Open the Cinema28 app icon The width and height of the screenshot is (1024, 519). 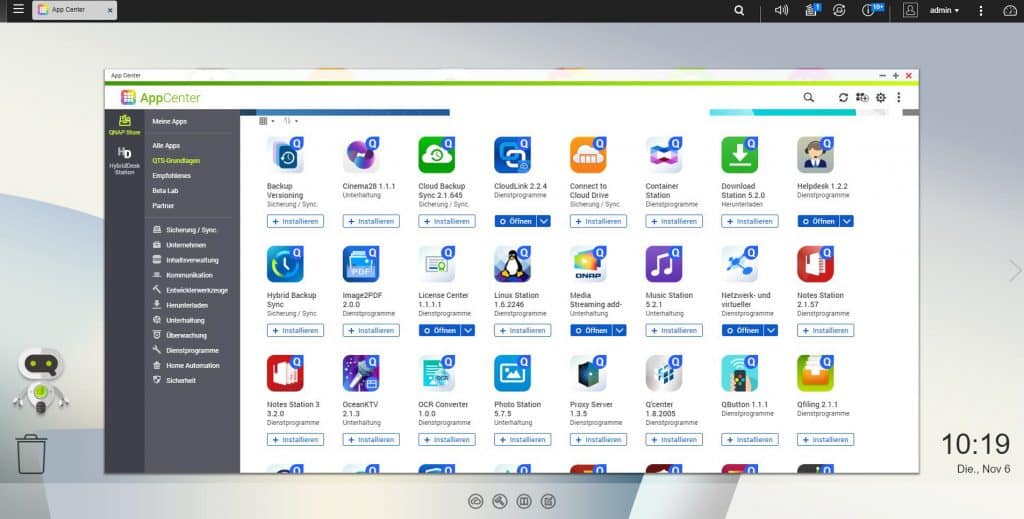tap(361, 155)
